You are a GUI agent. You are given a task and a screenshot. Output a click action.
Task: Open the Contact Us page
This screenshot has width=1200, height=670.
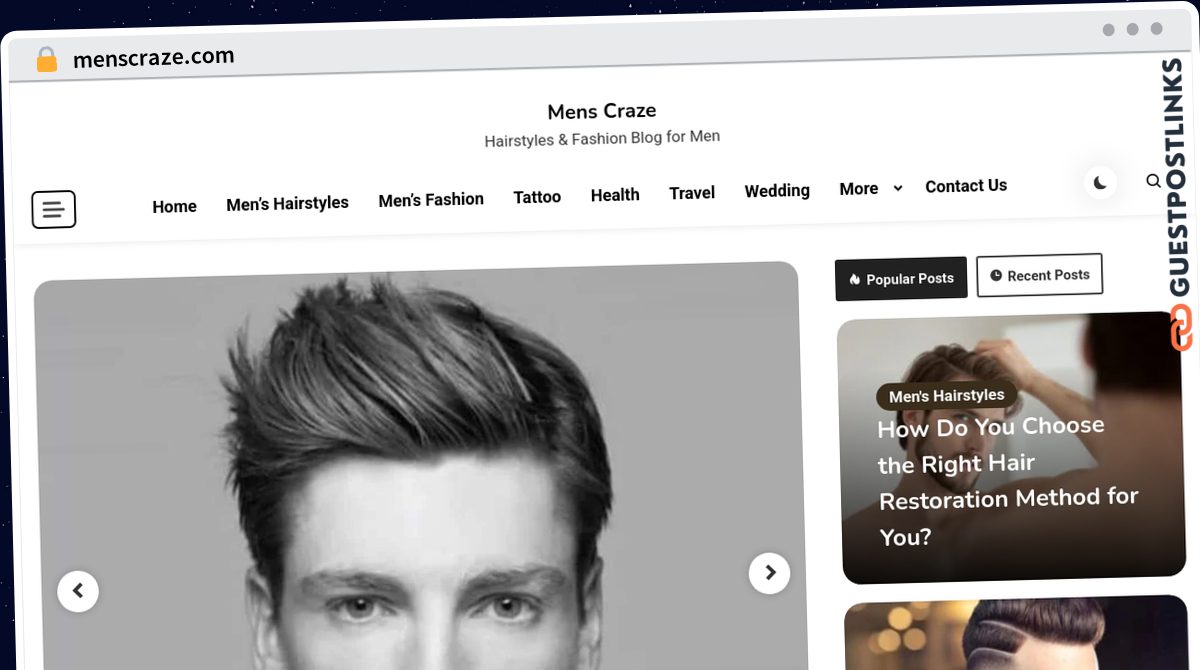click(x=966, y=186)
